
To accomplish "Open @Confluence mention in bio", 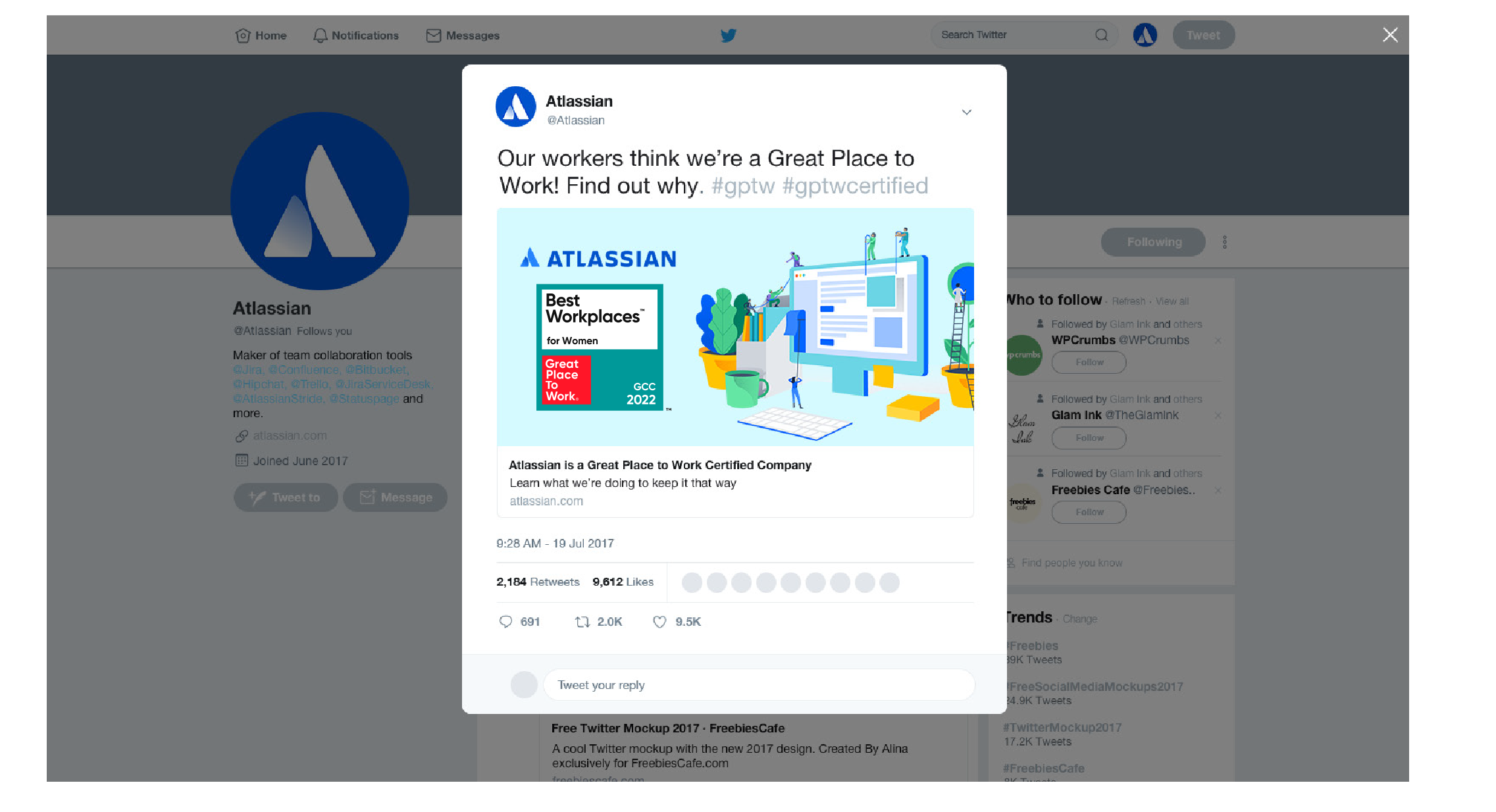I will coord(304,370).
